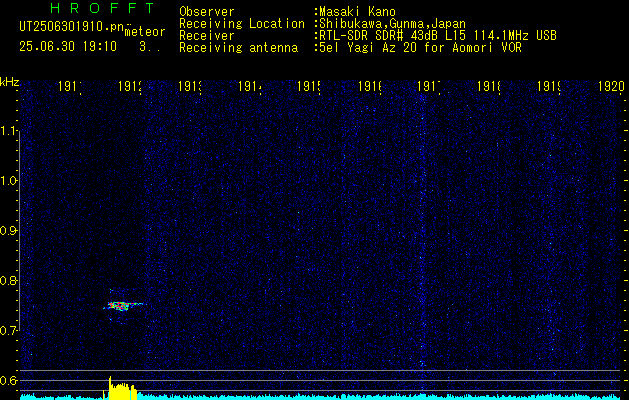Click time marker 1915

[309, 87]
